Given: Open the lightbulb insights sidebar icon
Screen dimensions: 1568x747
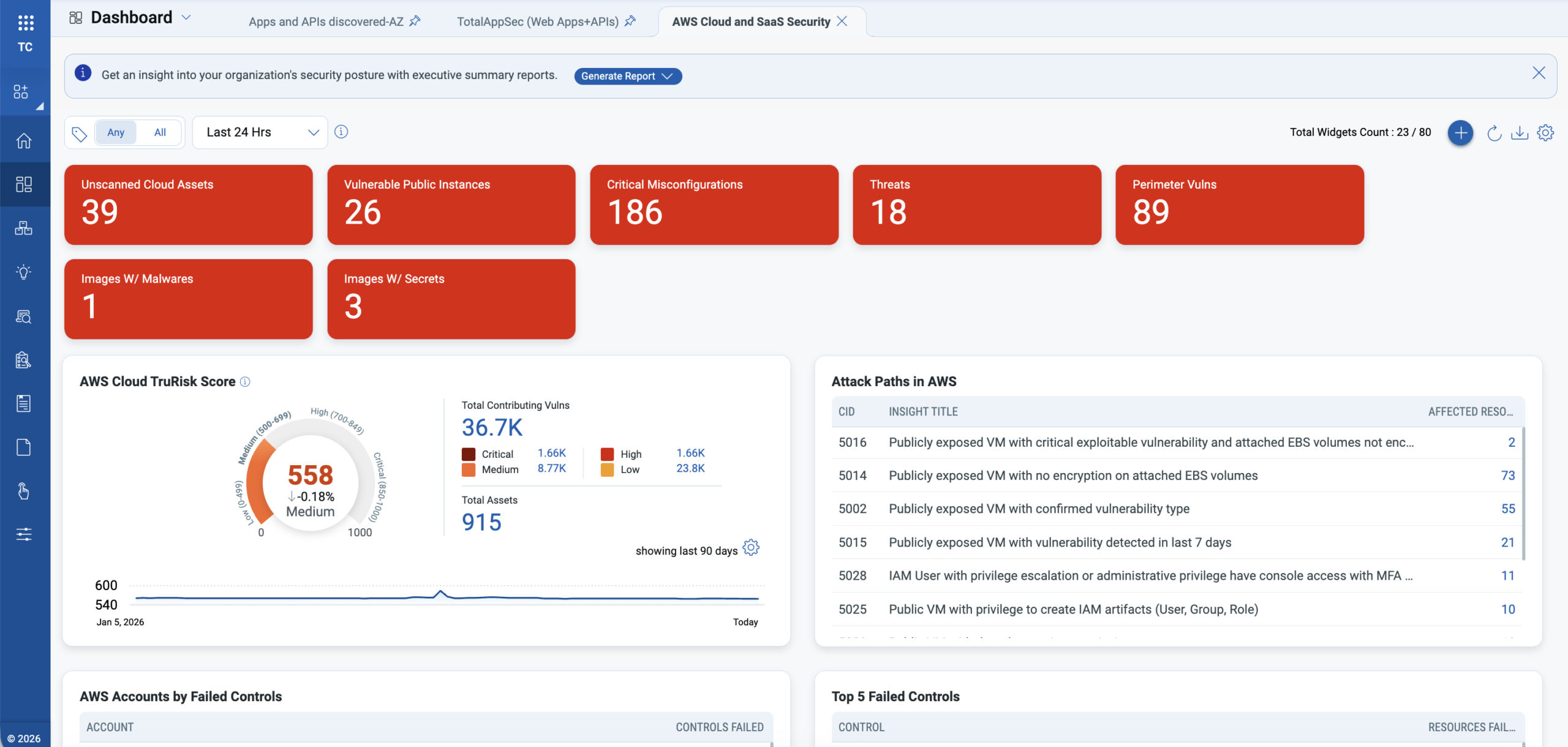Looking at the screenshot, I should point(24,272).
